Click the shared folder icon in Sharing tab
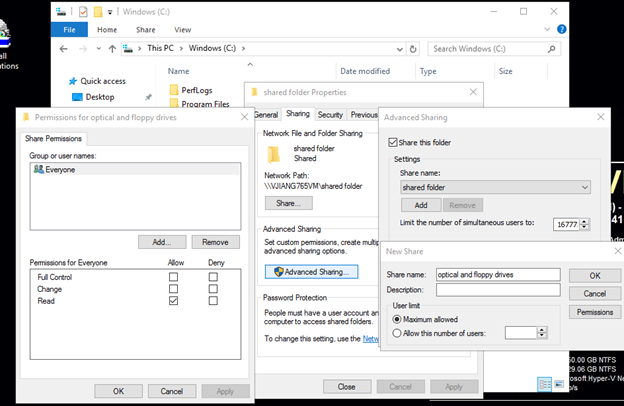The width and height of the screenshot is (624, 406). point(273,154)
